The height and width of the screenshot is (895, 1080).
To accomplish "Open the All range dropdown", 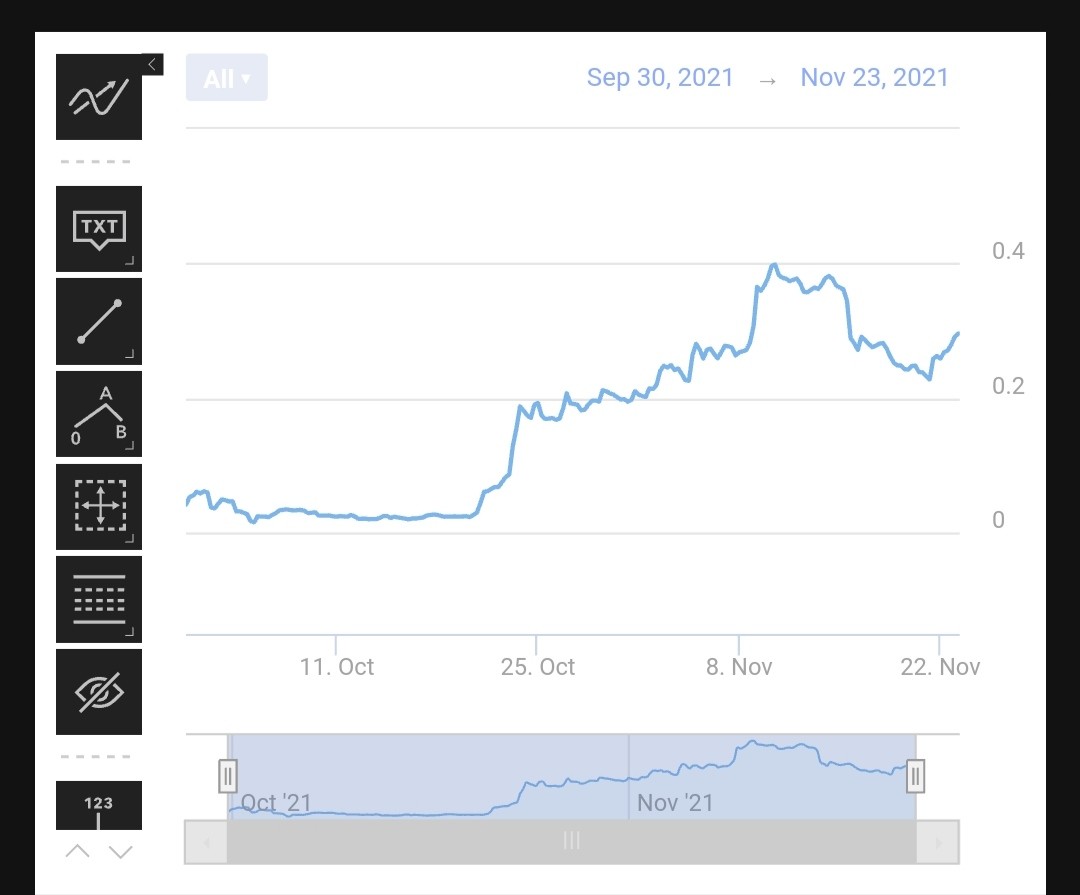I will pyautogui.click(x=227, y=78).
